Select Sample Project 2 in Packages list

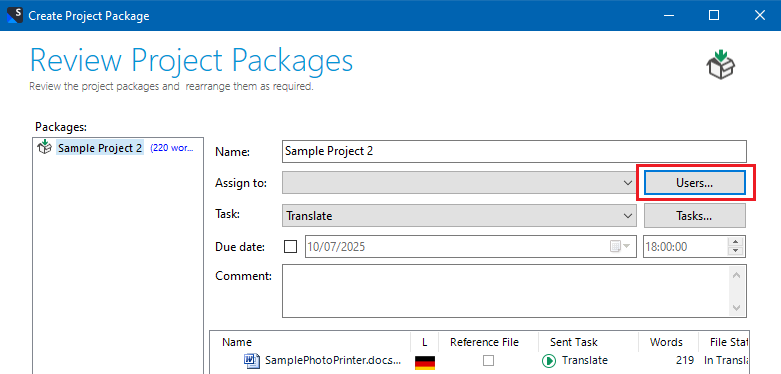click(100, 148)
